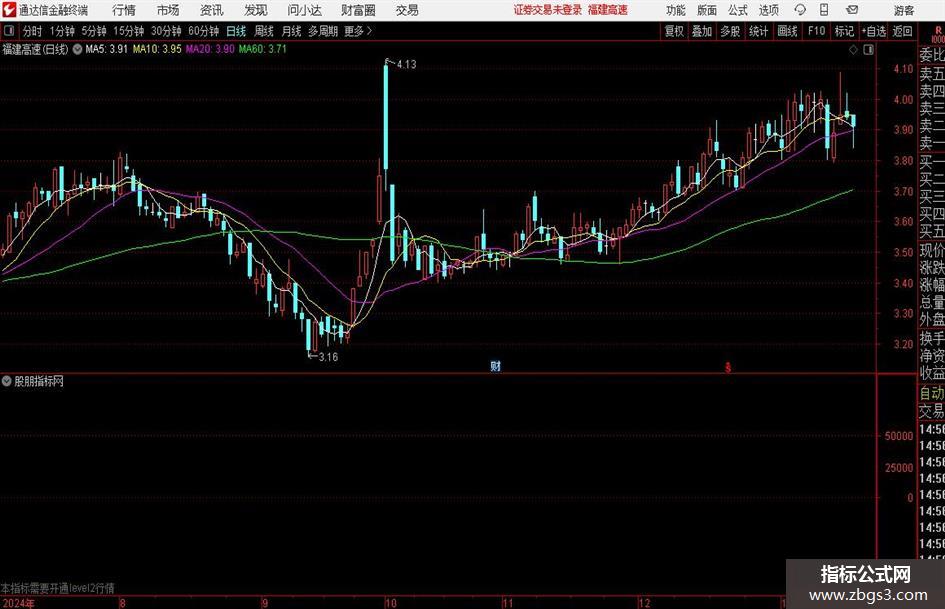Open the MA indicator dropdown circle
The width and height of the screenshot is (945, 609).
(x=77, y=49)
